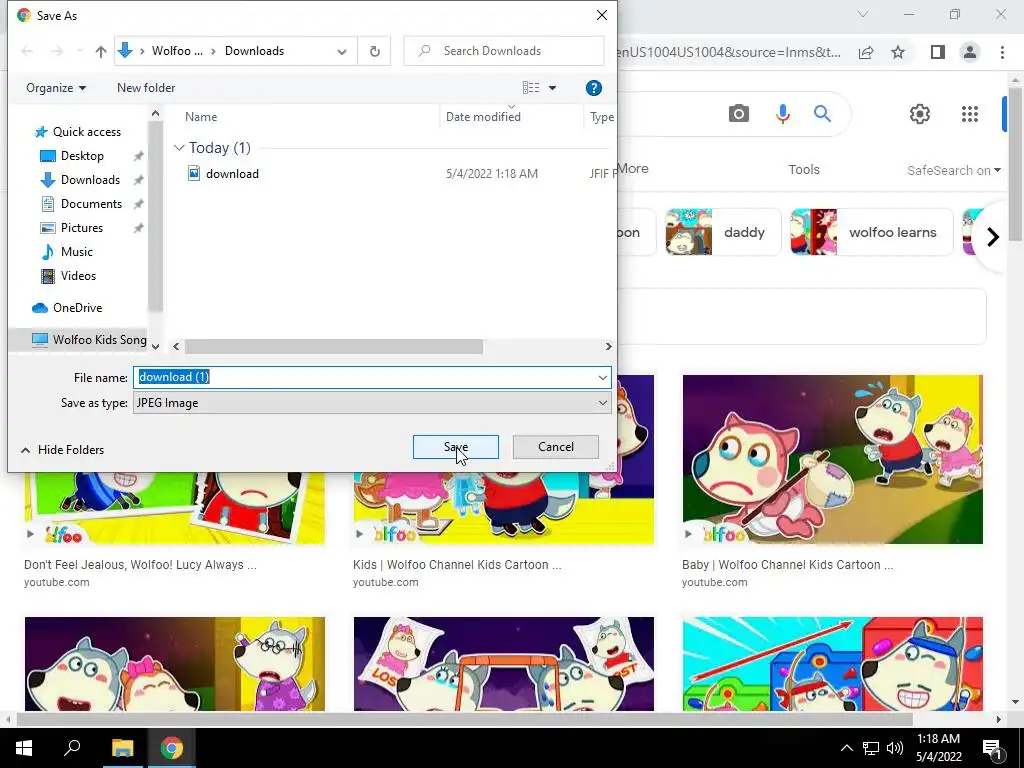Select the daddy suggestion chip
The height and width of the screenshot is (768, 1024).
point(722,232)
